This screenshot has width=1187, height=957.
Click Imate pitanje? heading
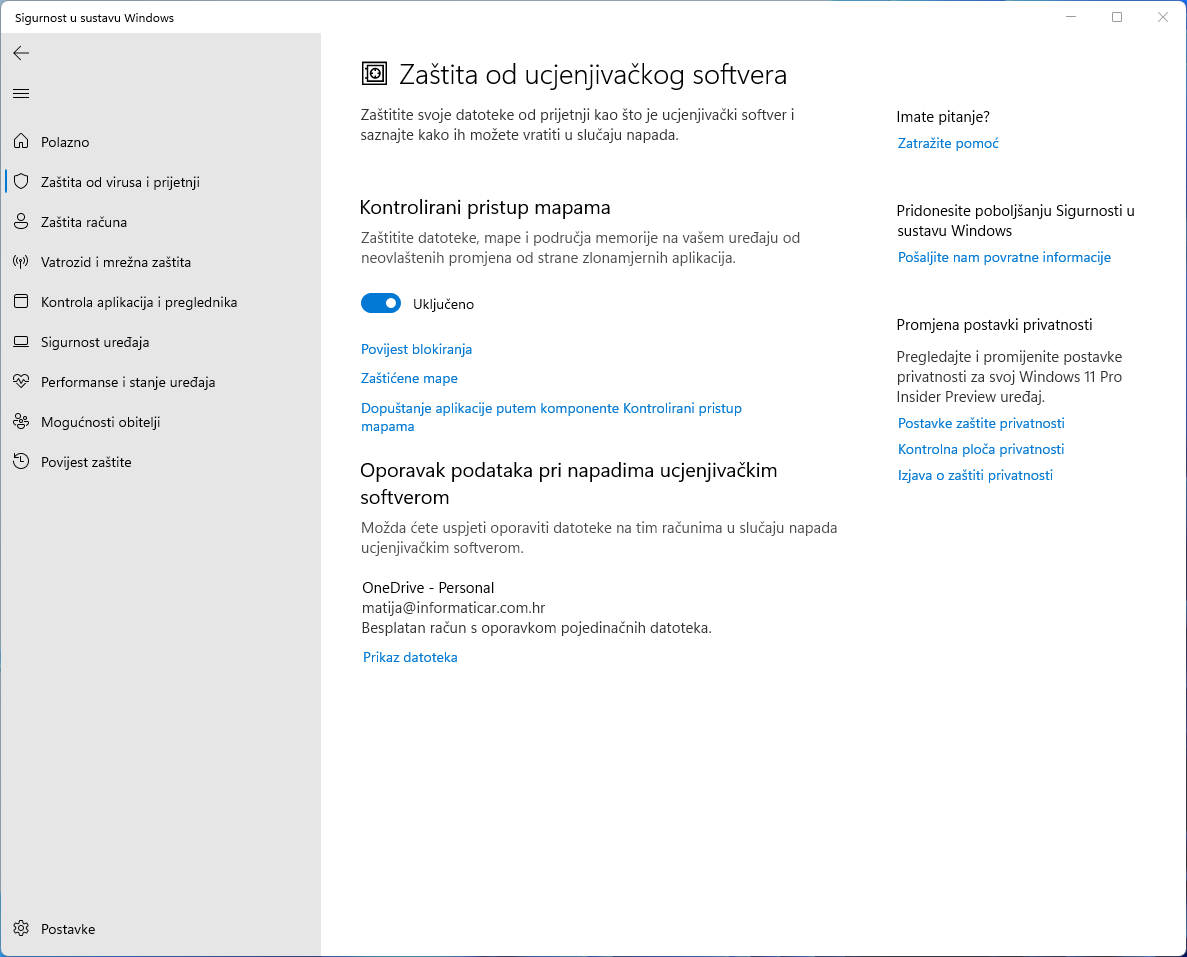(942, 117)
